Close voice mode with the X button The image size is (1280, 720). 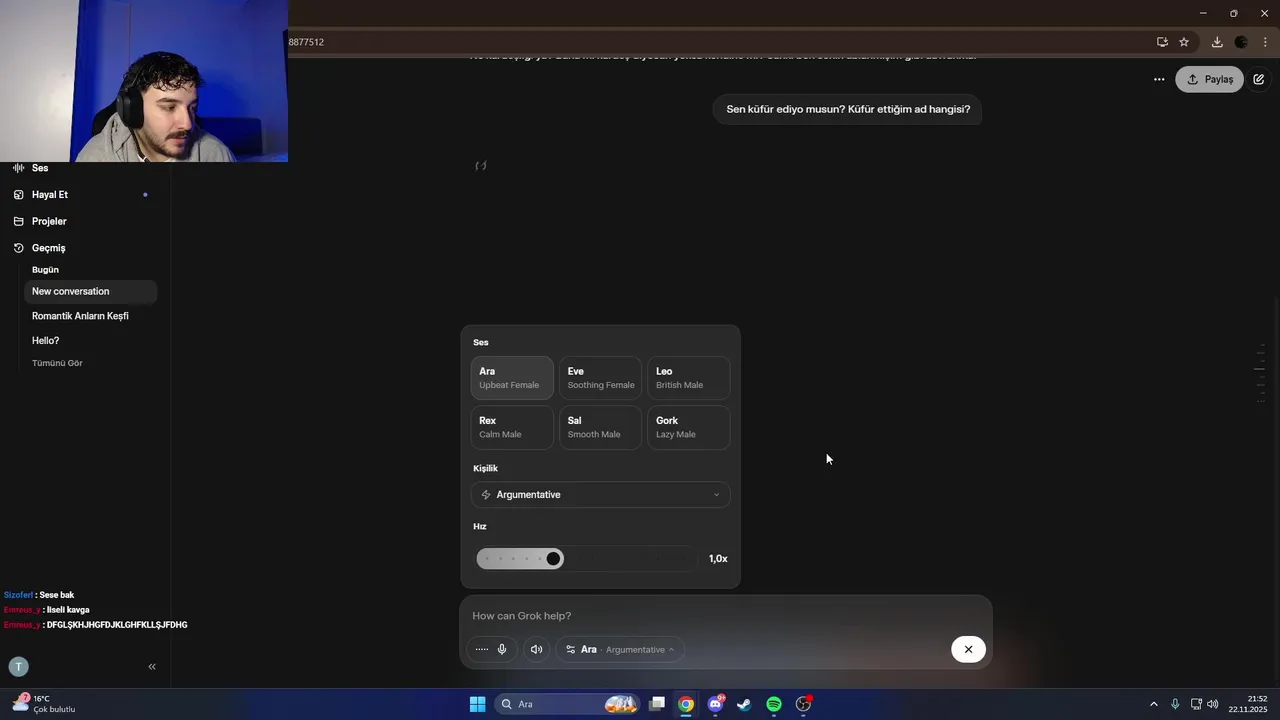click(x=968, y=649)
